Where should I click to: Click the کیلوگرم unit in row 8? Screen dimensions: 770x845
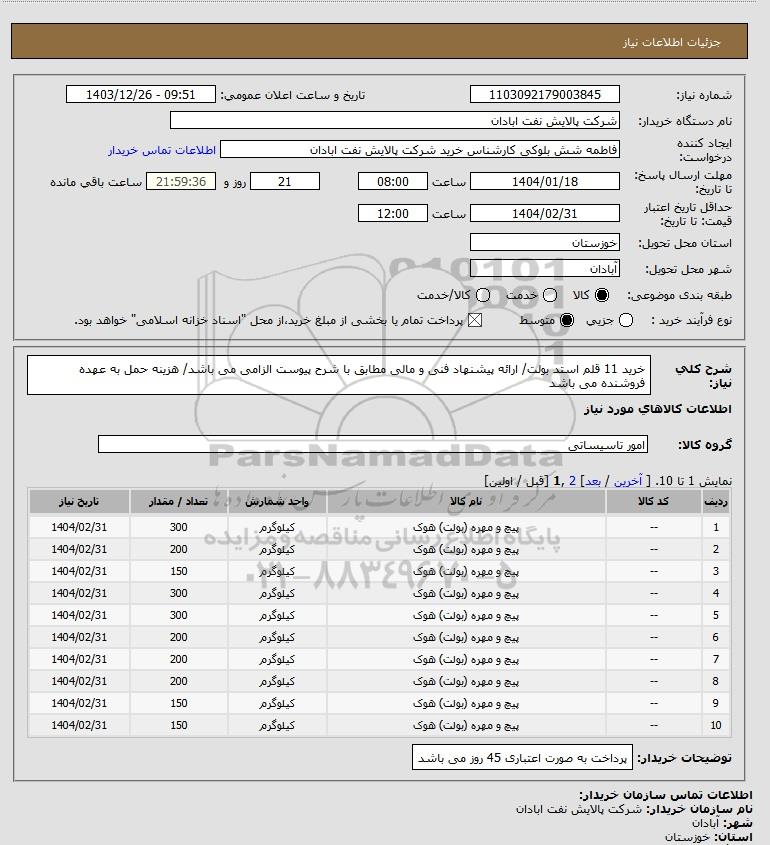(x=277, y=682)
